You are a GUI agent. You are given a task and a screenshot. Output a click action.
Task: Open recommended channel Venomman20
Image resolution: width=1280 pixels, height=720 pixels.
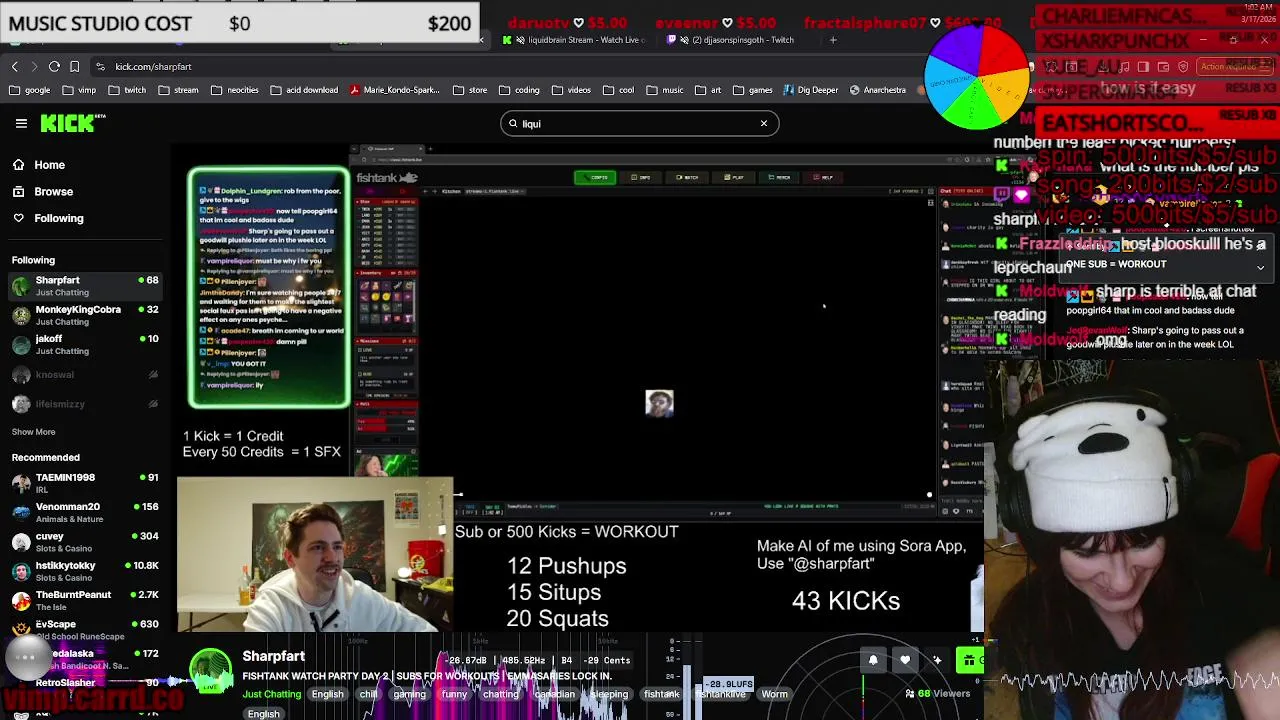85,512
